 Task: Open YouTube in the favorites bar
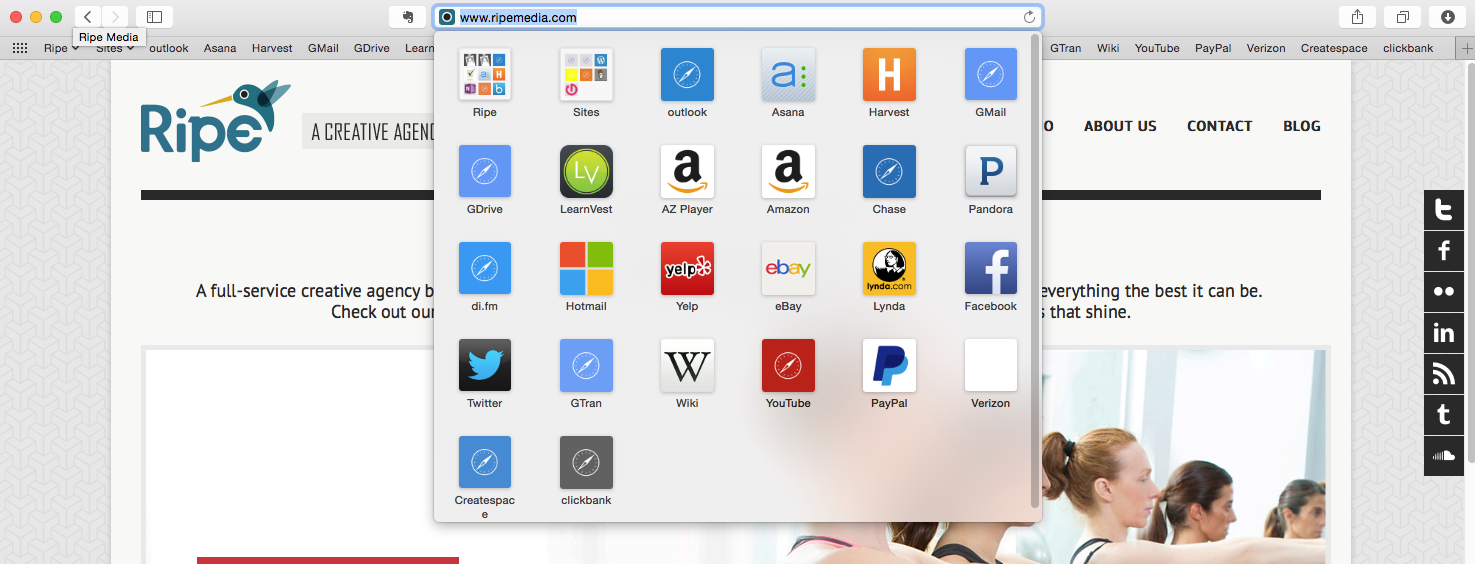[1157, 48]
